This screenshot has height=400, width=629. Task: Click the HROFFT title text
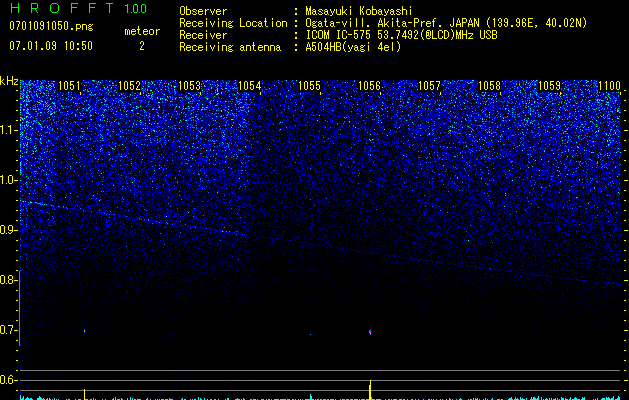(62, 8)
